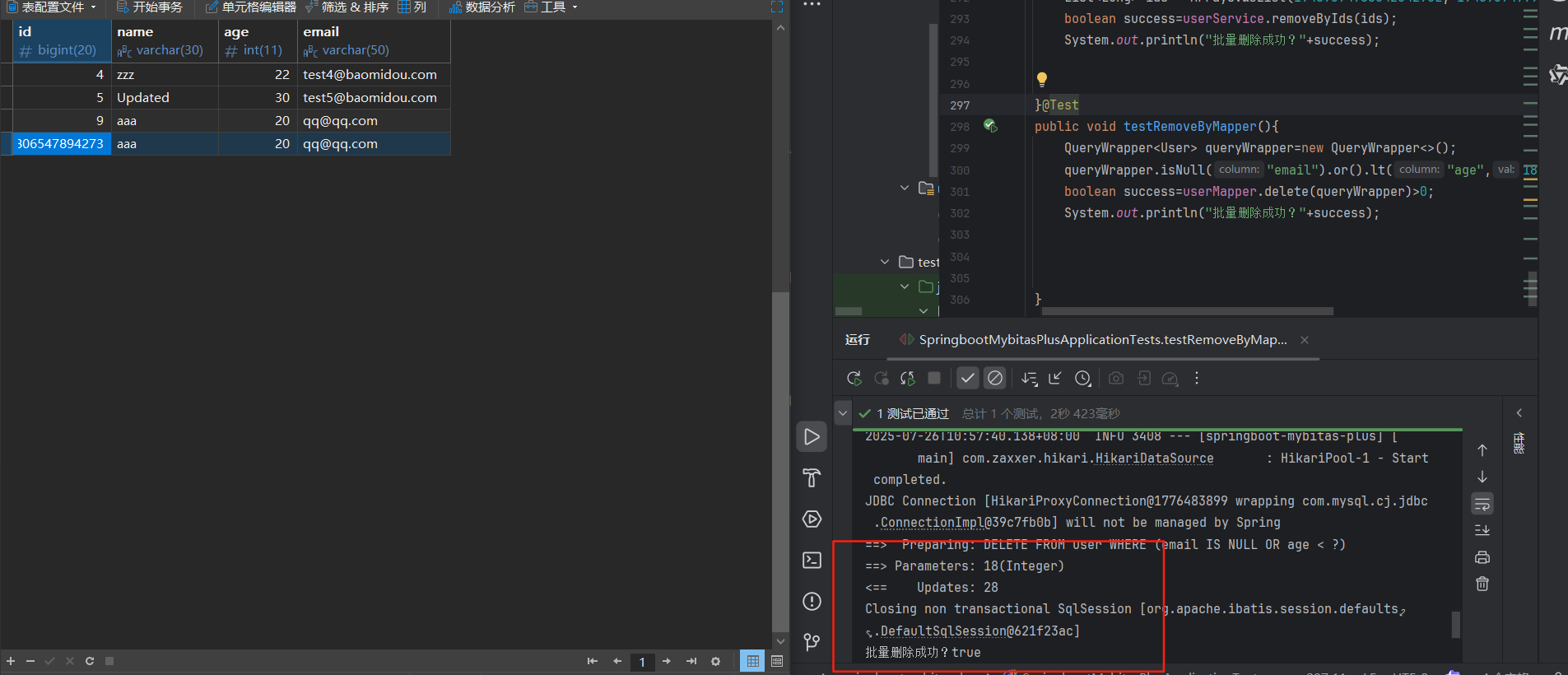Click the lightbulb quick-fix icon
The image size is (1568, 675).
pyautogui.click(x=1042, y=79)
